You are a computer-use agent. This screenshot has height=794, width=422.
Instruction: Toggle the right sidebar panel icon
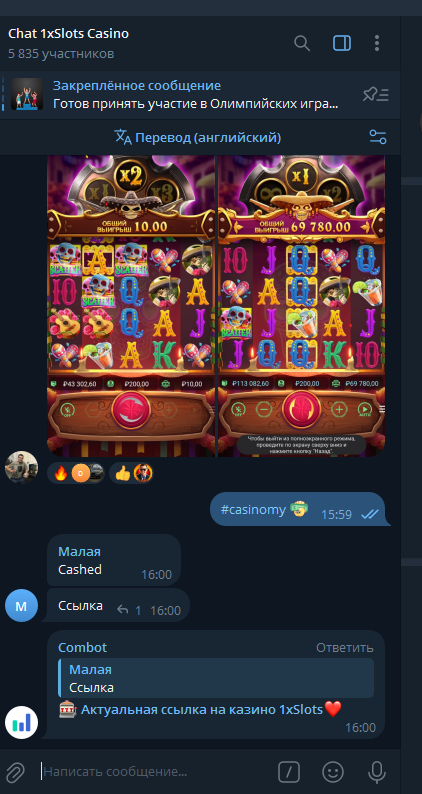pyautogui.click(x=342, y=44)
